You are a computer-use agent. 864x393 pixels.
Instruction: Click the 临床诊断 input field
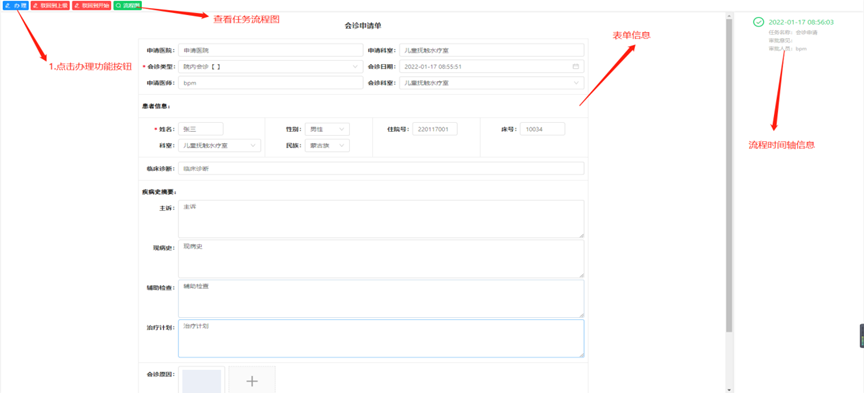[x=381, y=169]
